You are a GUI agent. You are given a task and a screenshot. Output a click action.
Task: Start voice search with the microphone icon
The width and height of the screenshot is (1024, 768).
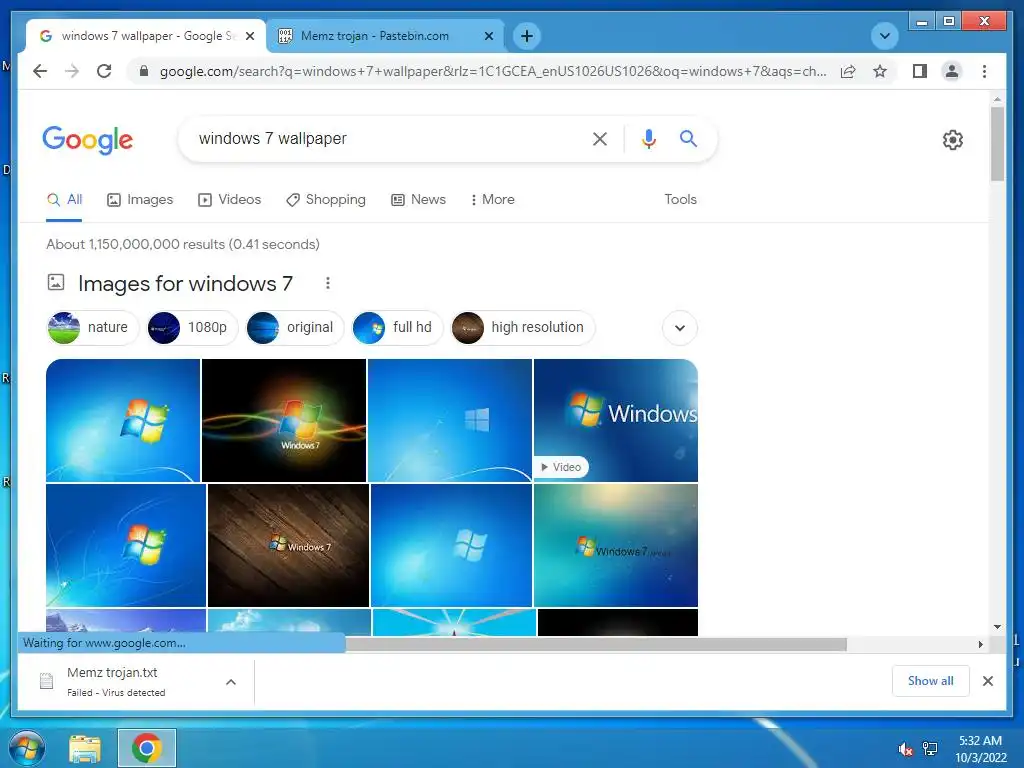[648, 138]
